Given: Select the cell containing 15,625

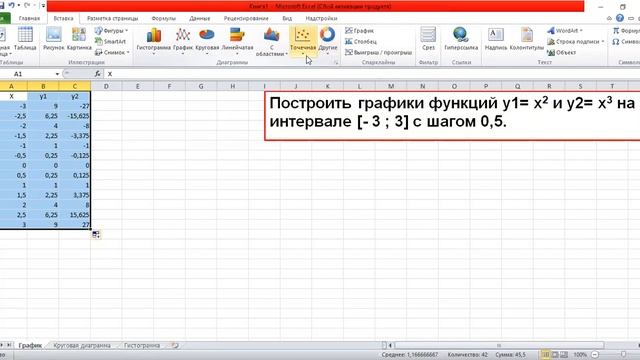Looking at the screenshot, I should (x=74, y=215).
